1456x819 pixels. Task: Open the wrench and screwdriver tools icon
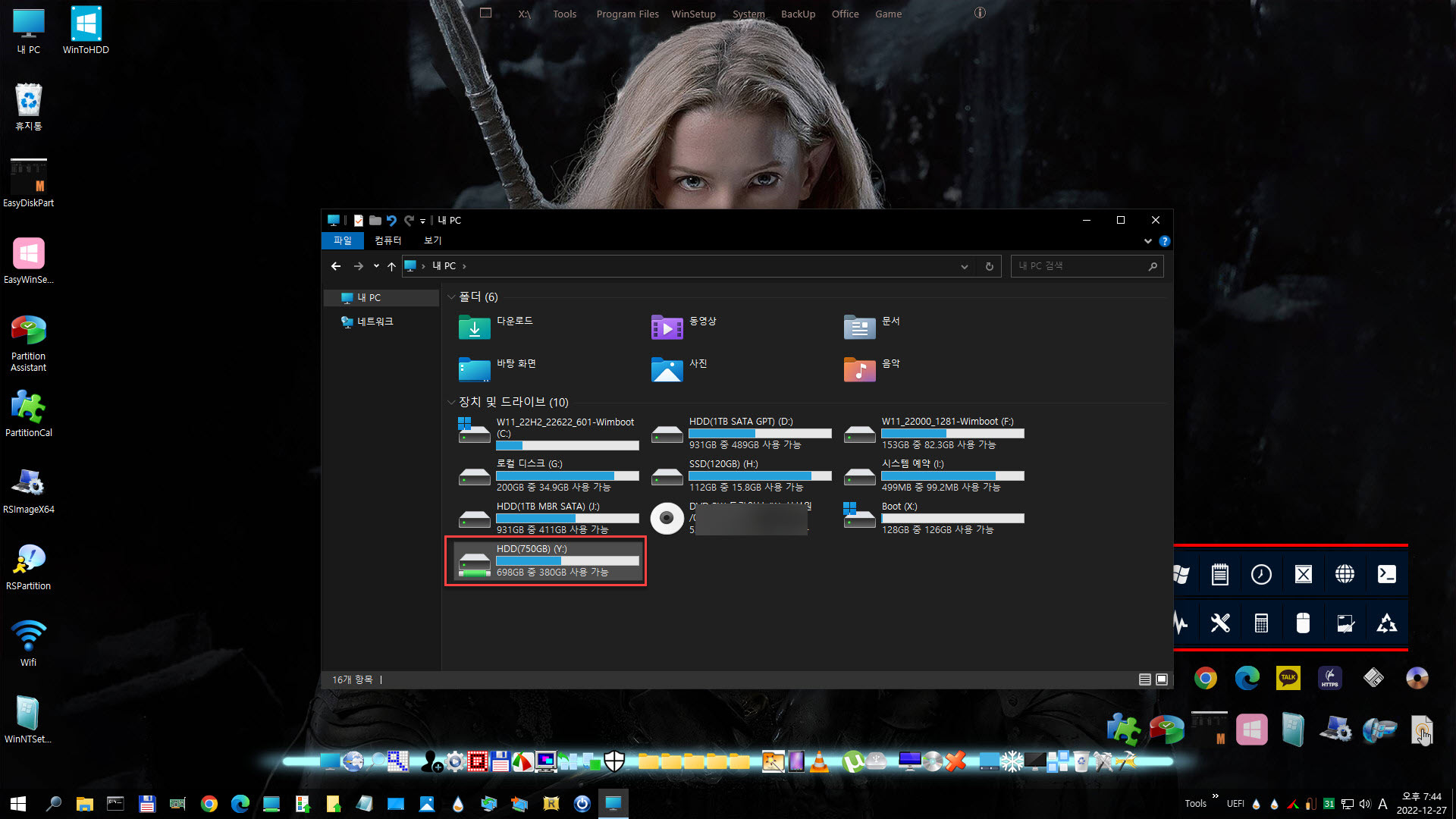tap(1219, 623)
